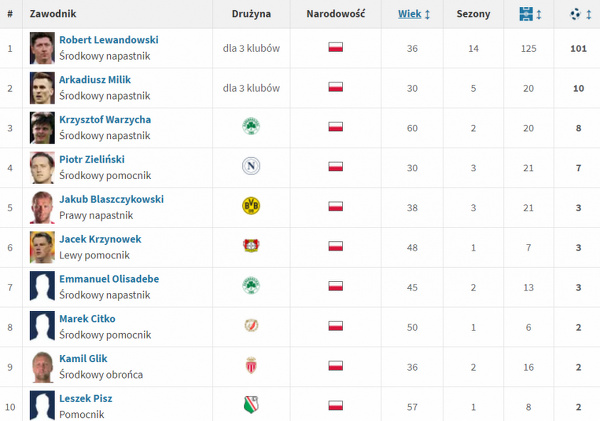
Task: Click Polish flag in Lewandowski row
Action: 336,48
